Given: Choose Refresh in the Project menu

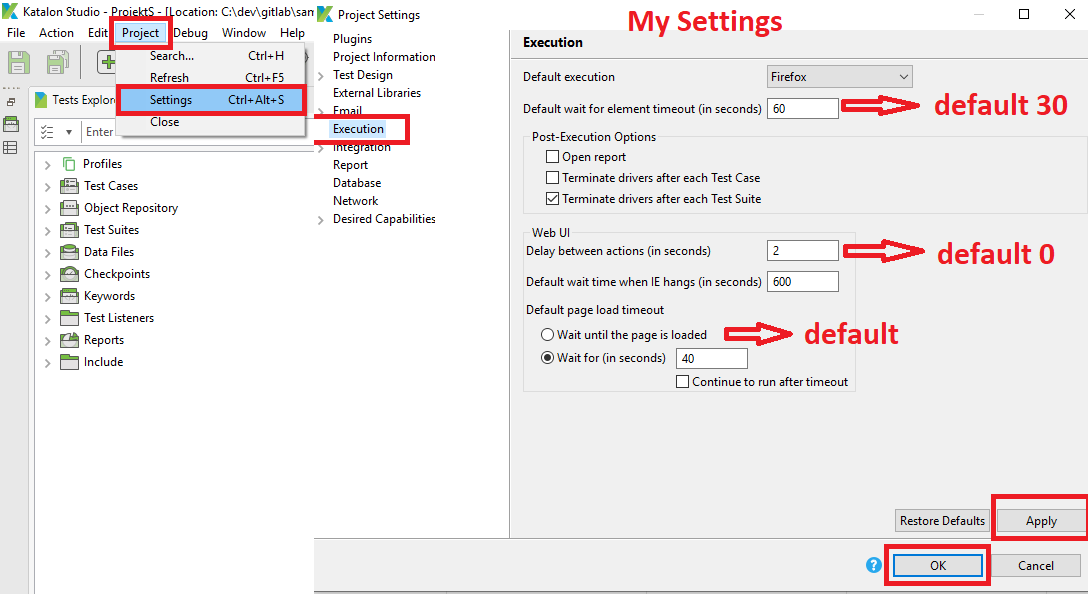Looking at the screenshot, I should [210, 78].
